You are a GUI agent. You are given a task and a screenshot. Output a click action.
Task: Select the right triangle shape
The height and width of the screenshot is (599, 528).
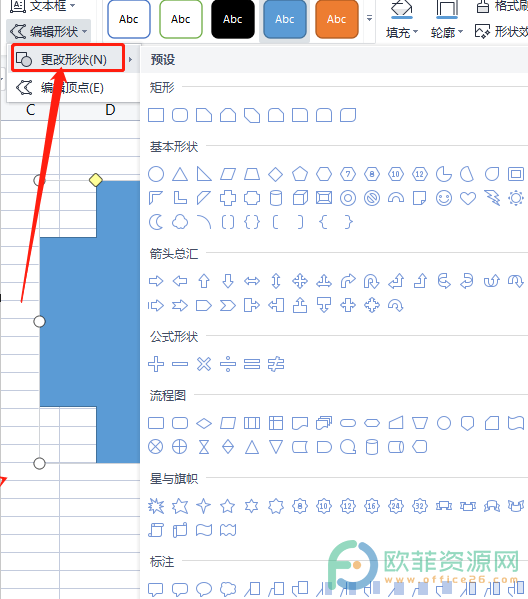204,174
